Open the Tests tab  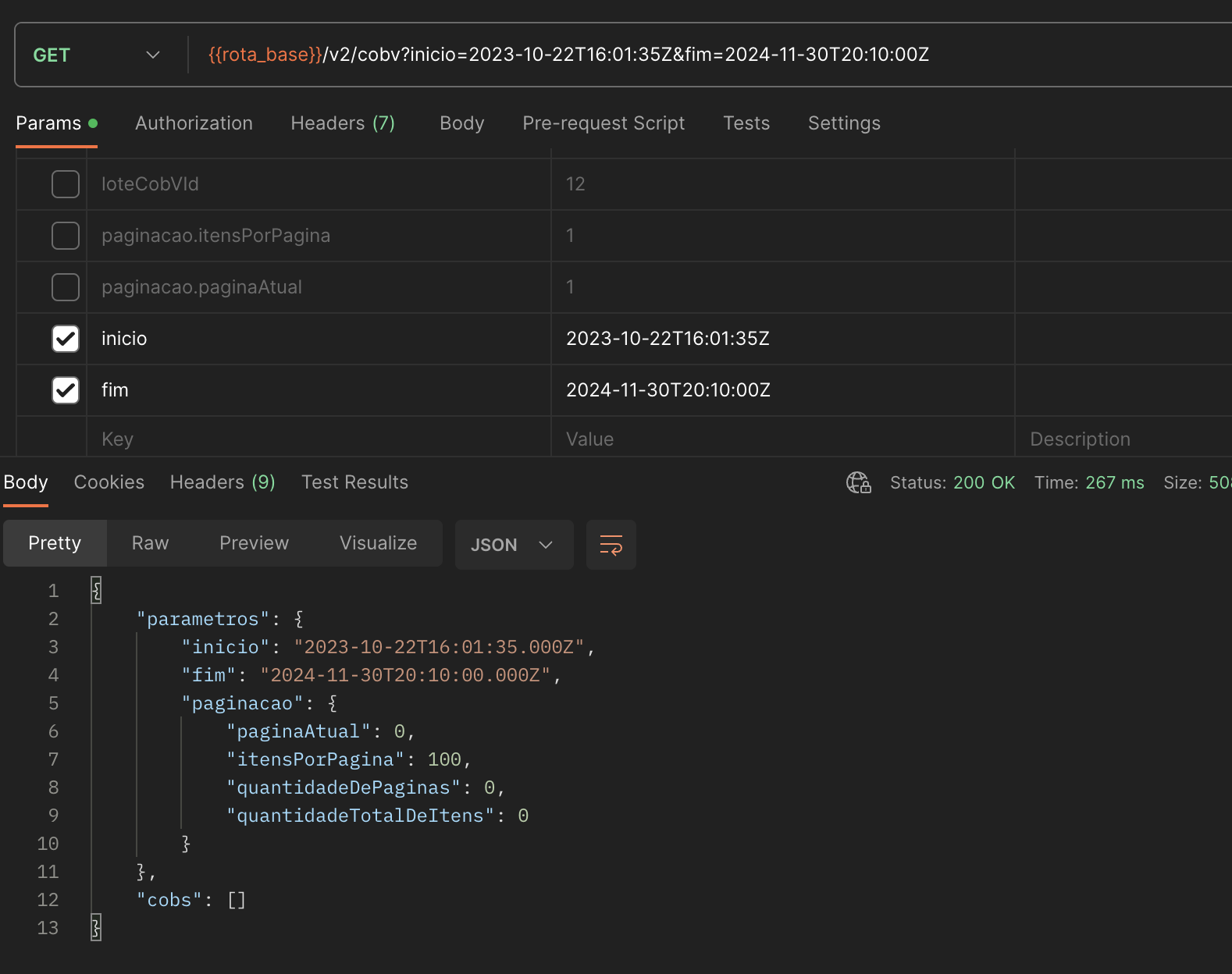pyautogui.click(x=746, y=123)
